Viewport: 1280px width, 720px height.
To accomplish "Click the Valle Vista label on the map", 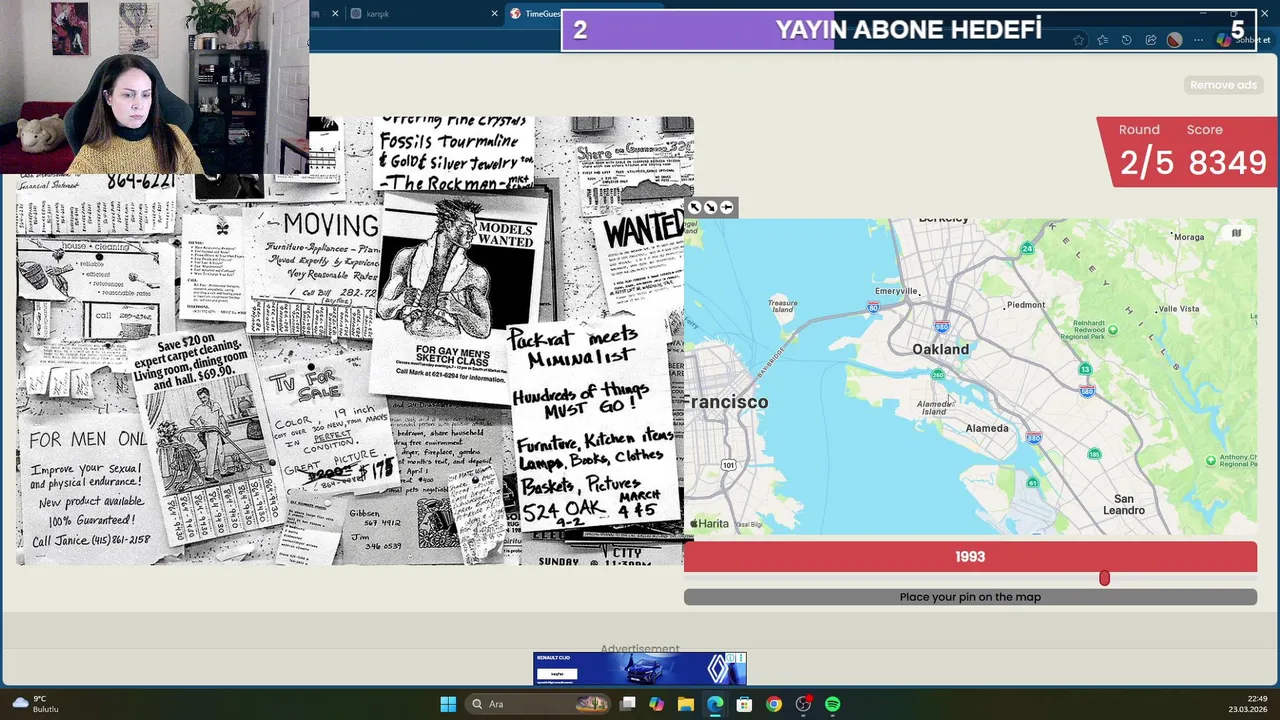I will [1178, 309].
